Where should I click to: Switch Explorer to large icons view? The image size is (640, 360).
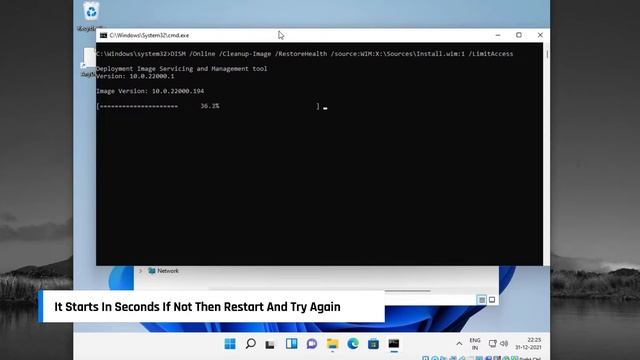(492, 300)
